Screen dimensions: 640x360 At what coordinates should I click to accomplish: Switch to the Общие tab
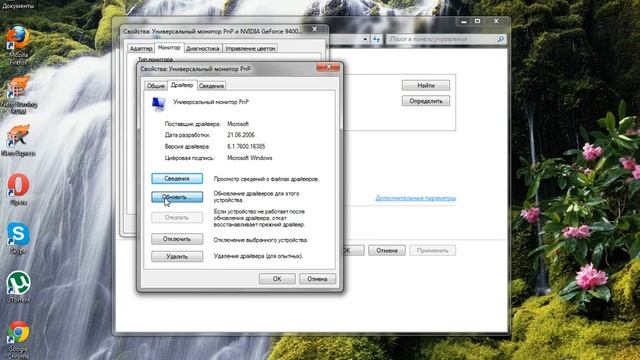coord(156,86)
